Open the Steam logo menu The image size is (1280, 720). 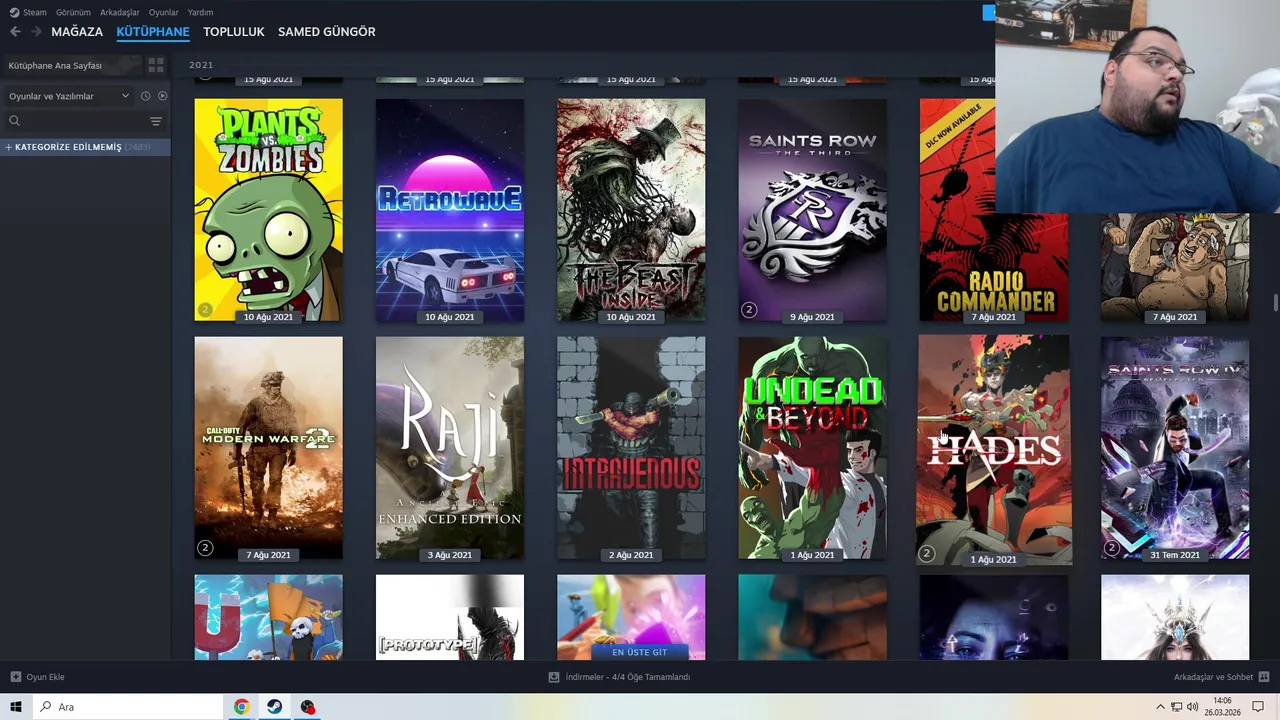pos(14,12)
